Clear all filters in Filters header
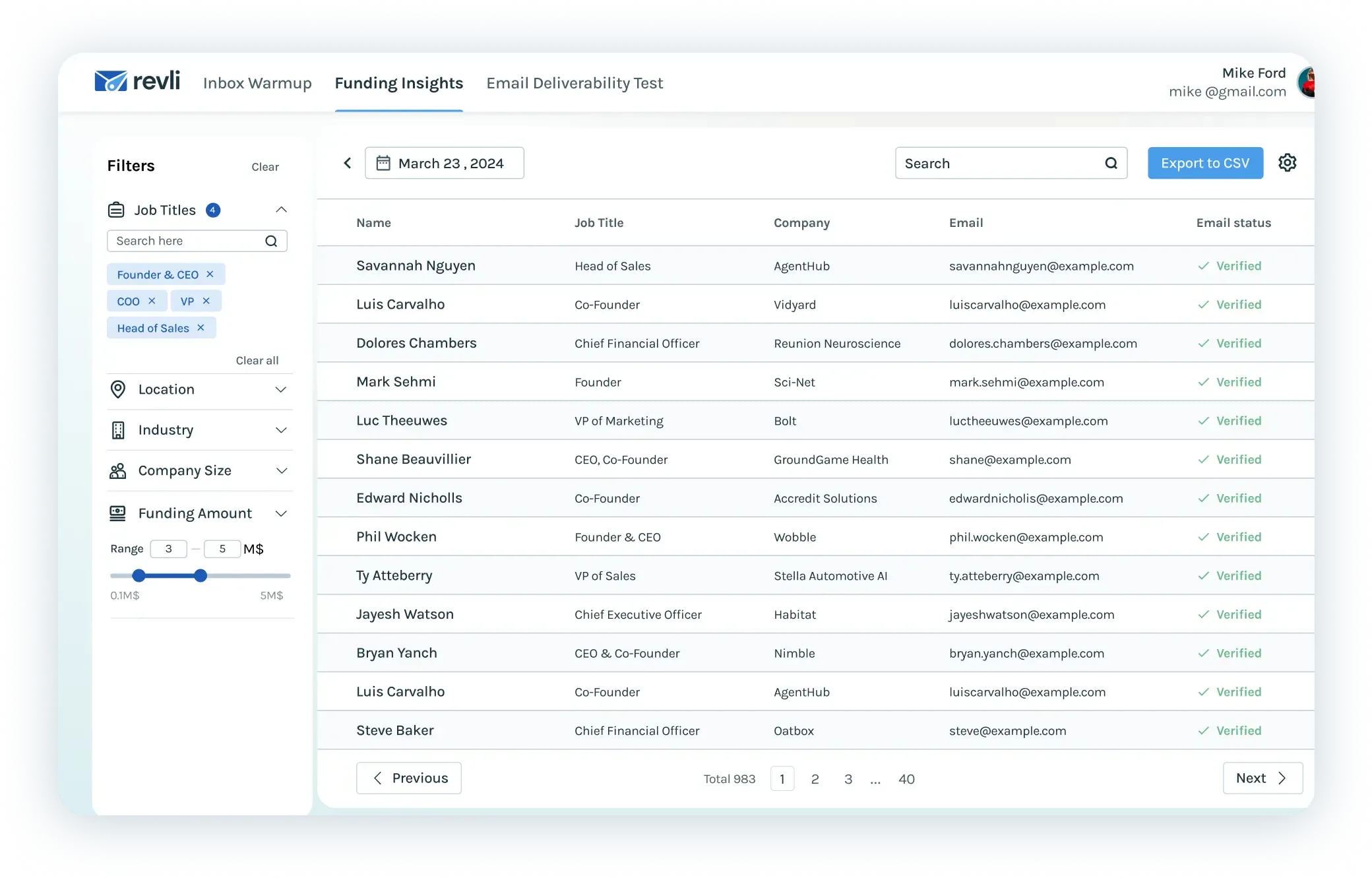Viewport: 1372px width, 878px height. pos(265,167)
